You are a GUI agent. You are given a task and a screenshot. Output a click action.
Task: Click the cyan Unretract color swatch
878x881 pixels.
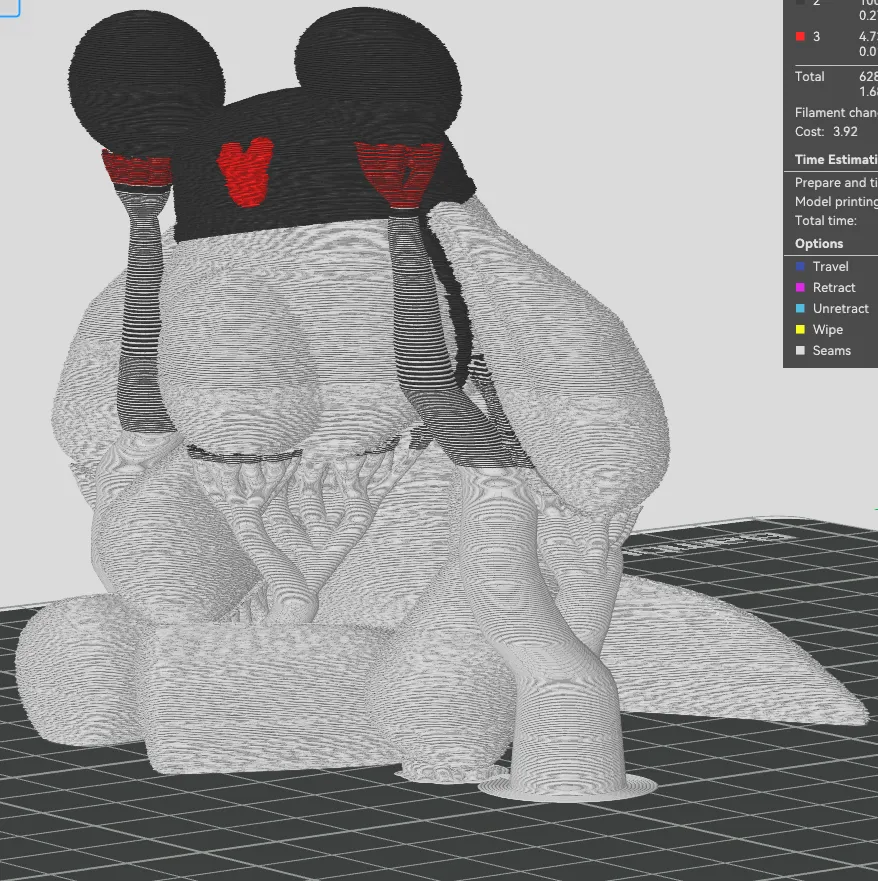click(800, 308)
